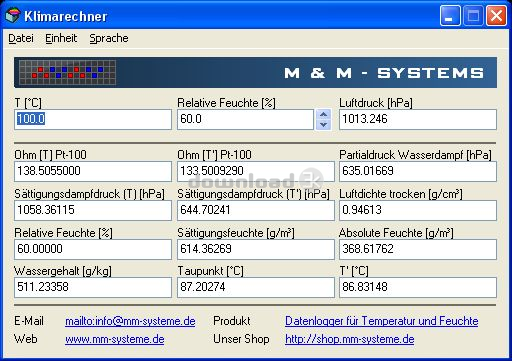The height and width of the screenshot is (361, 512).
Task: Decrease relative humidity with the down arrow
Action: tap(323, 125)
